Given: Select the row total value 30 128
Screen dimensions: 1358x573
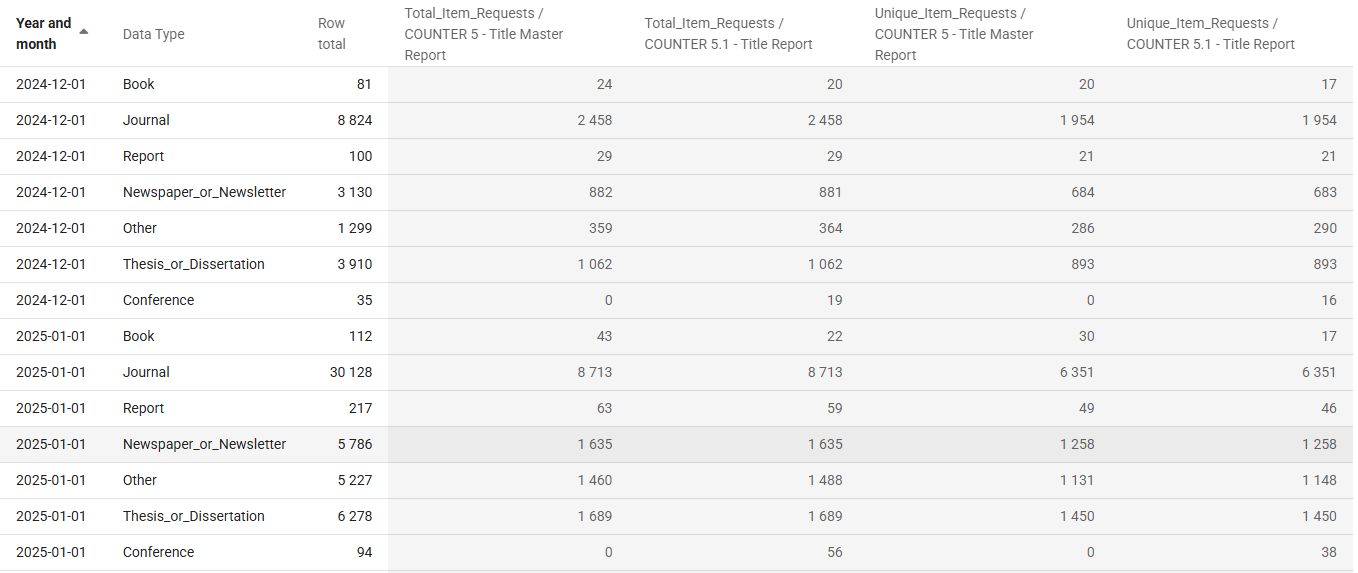Looking at the screenshot, I should point(351,372).
